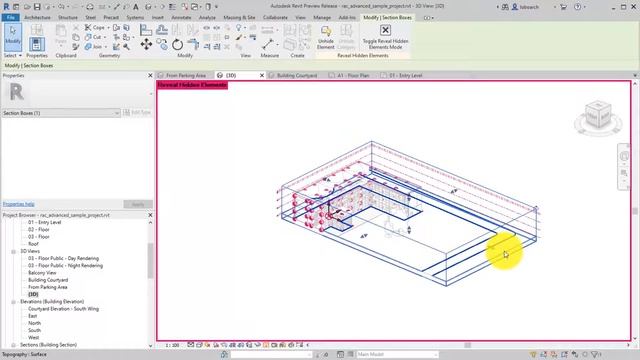Click the Copy to Clipboard icon

tap(76, 37)
